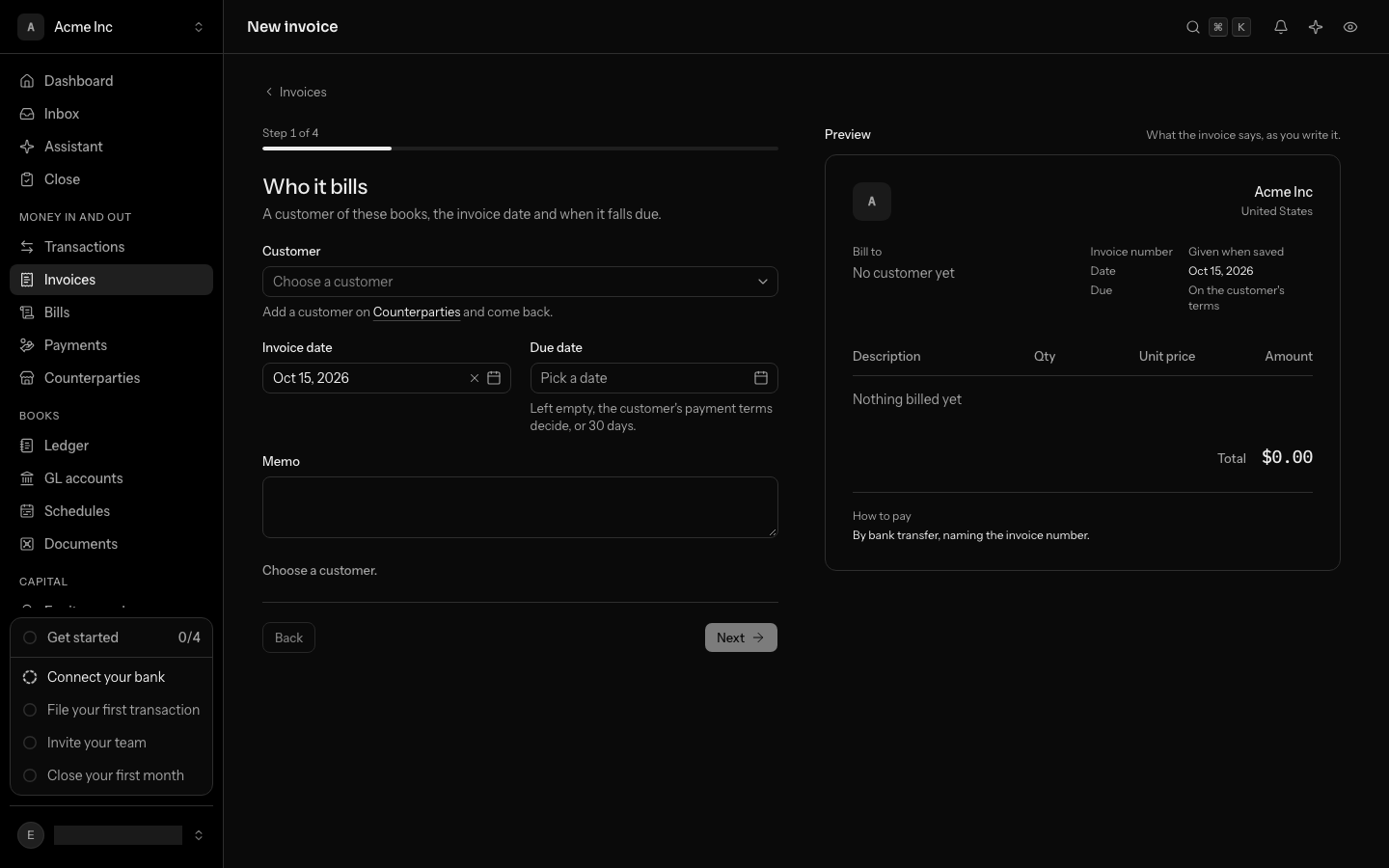Screen dimensions: 1389x868
Task: Go to Payments in the sidebar
Action: point(111,345)
